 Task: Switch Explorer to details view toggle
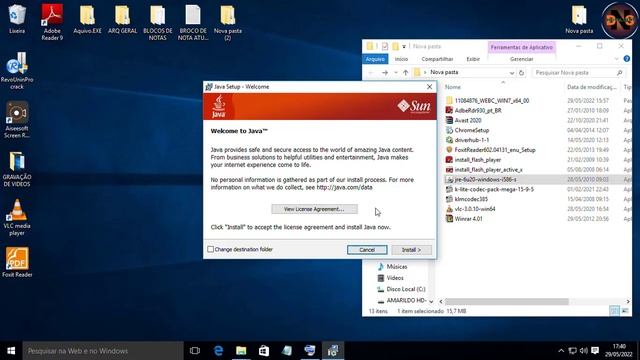coord(614,311)
